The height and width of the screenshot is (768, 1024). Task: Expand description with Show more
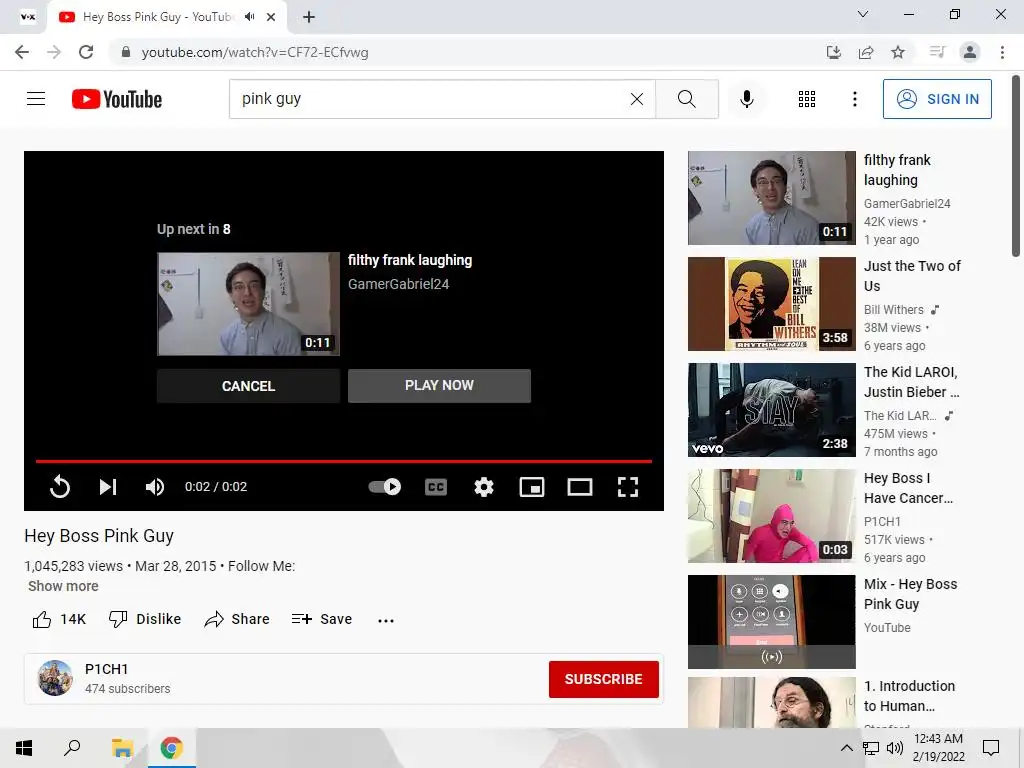63,586
